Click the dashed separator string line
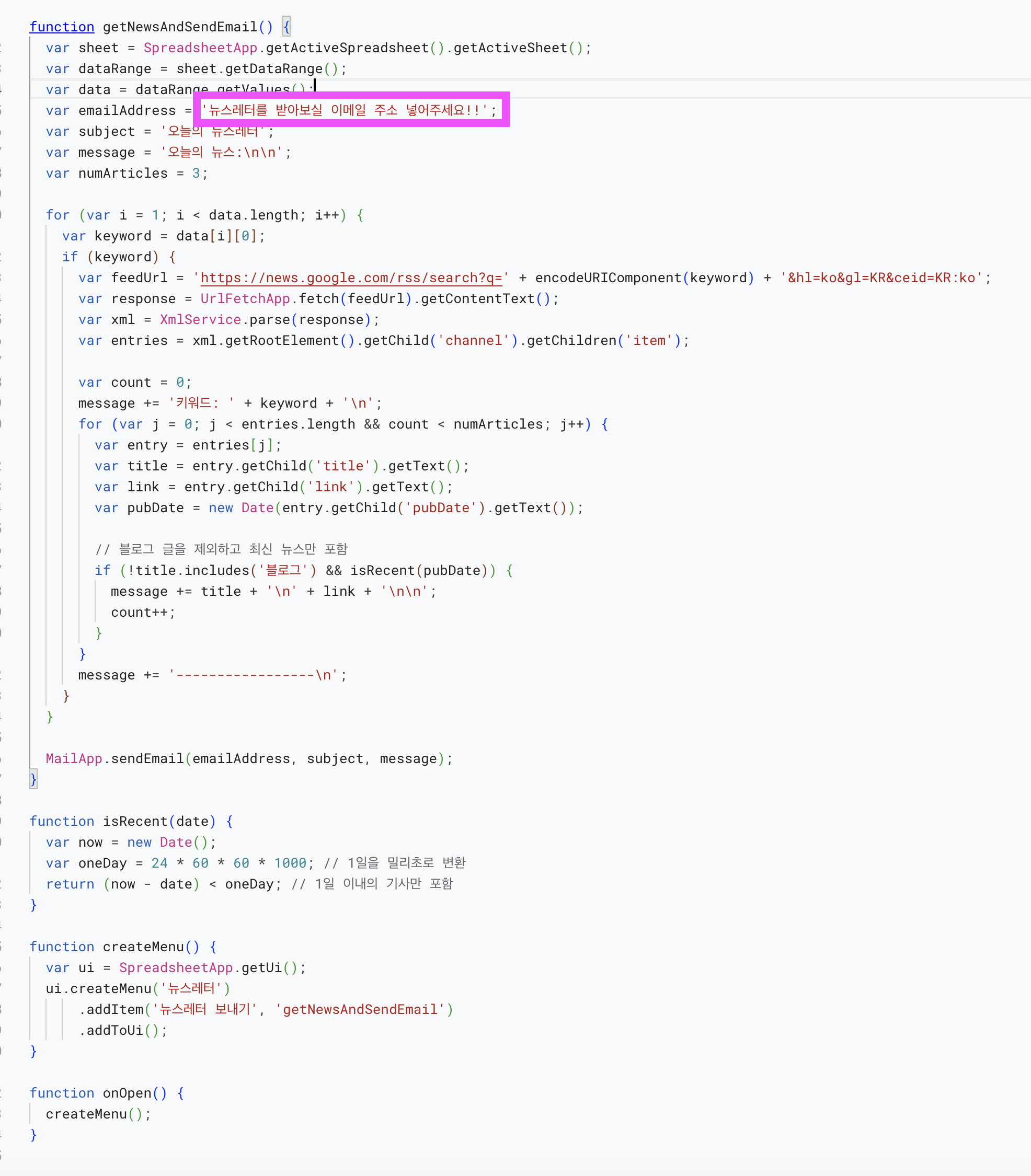The image size is (1031, 1176). (253, 675)
